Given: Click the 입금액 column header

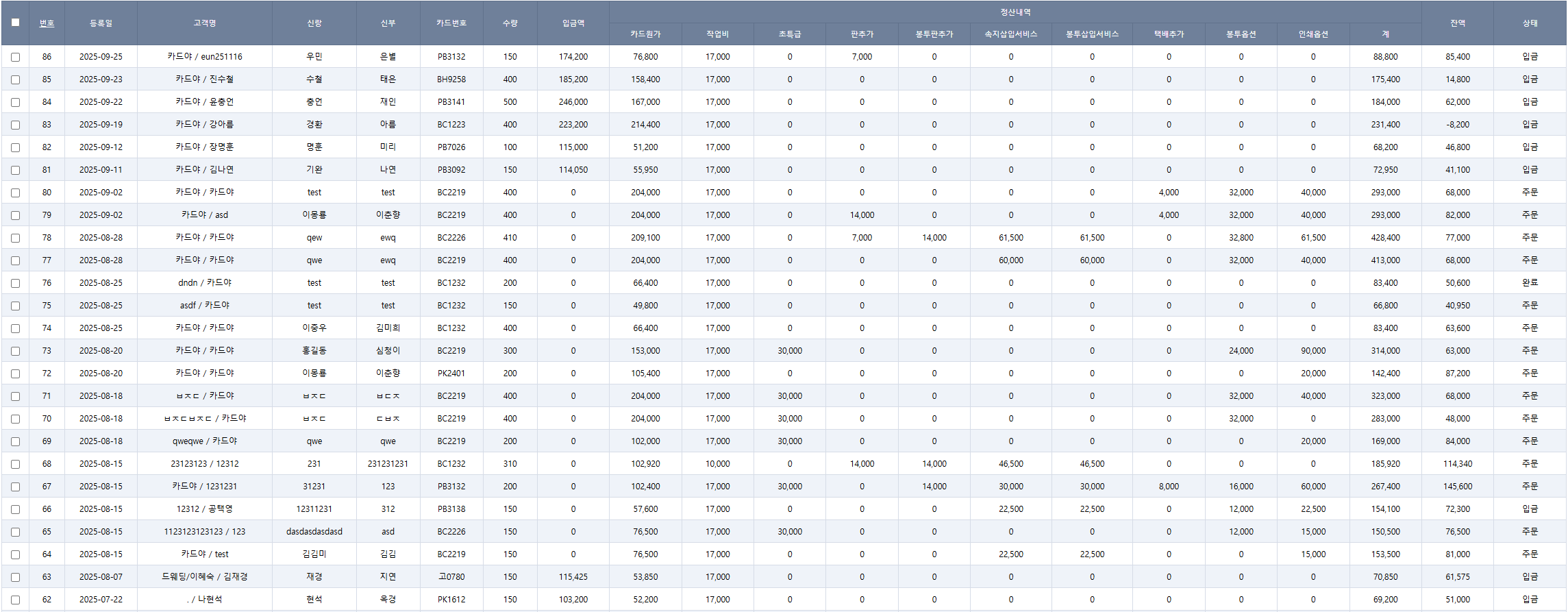Looking at the screenshot, I should point(573,23).
